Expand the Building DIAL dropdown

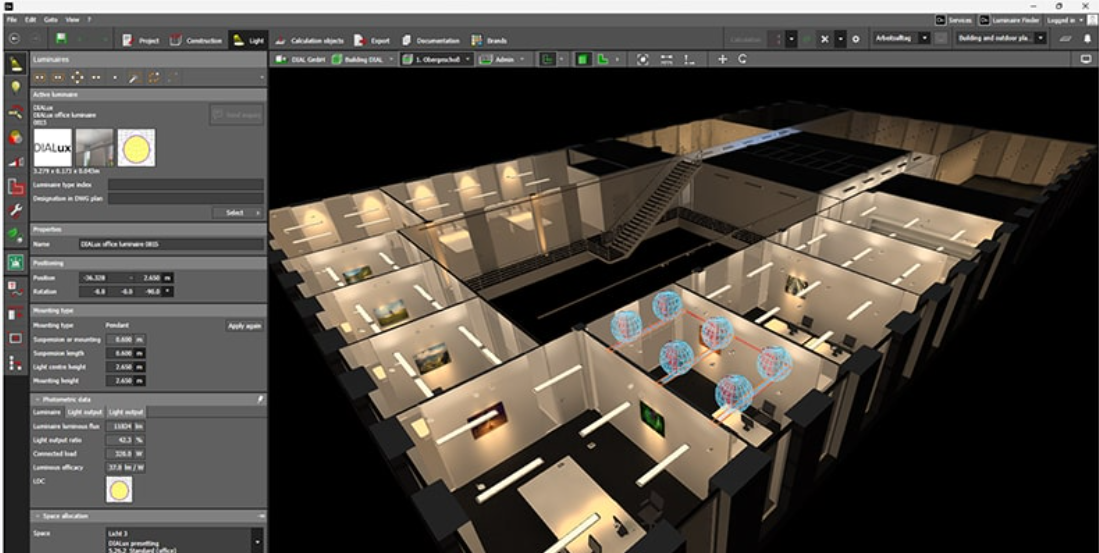coord(364,60)
